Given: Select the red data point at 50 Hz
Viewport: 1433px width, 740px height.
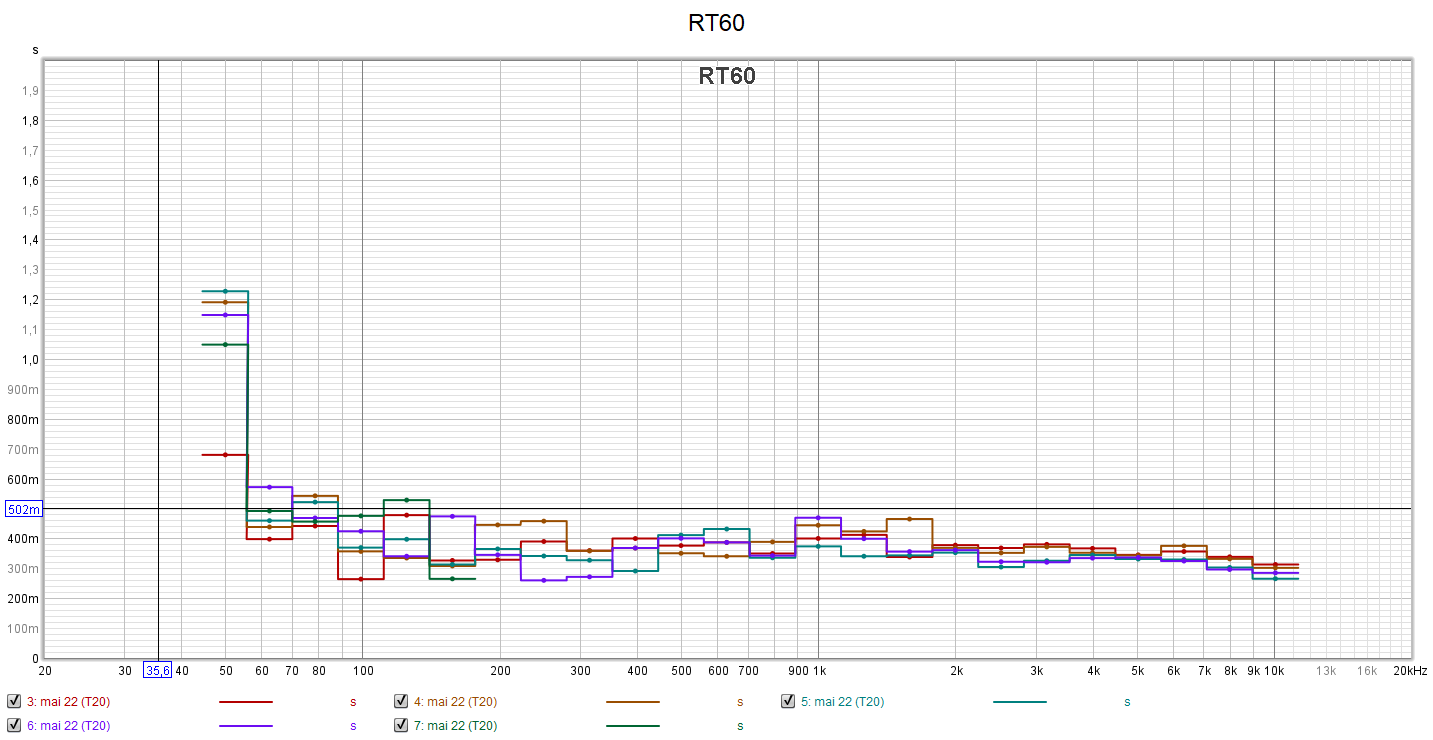Looking at the screenshot, I should pos(225,455).
